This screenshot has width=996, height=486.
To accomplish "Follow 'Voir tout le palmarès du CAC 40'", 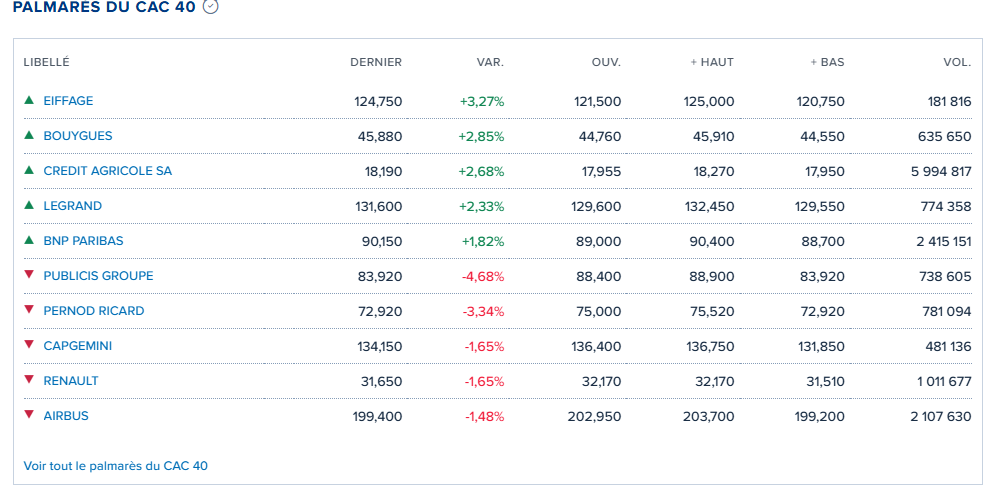I will click(x=115, y=466).
